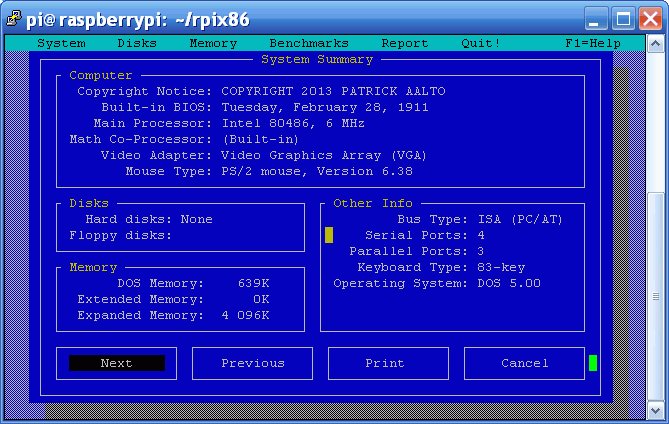Close the rpix86 terminal window
Viewport: 669px width, 424px height.
648,18
